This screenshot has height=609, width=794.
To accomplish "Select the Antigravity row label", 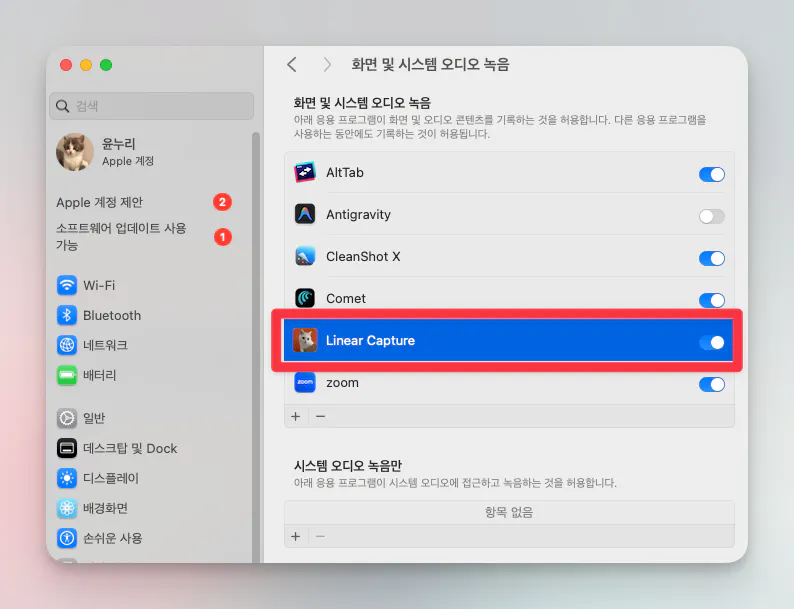I will pyautogui.click(x=358, y=215).
